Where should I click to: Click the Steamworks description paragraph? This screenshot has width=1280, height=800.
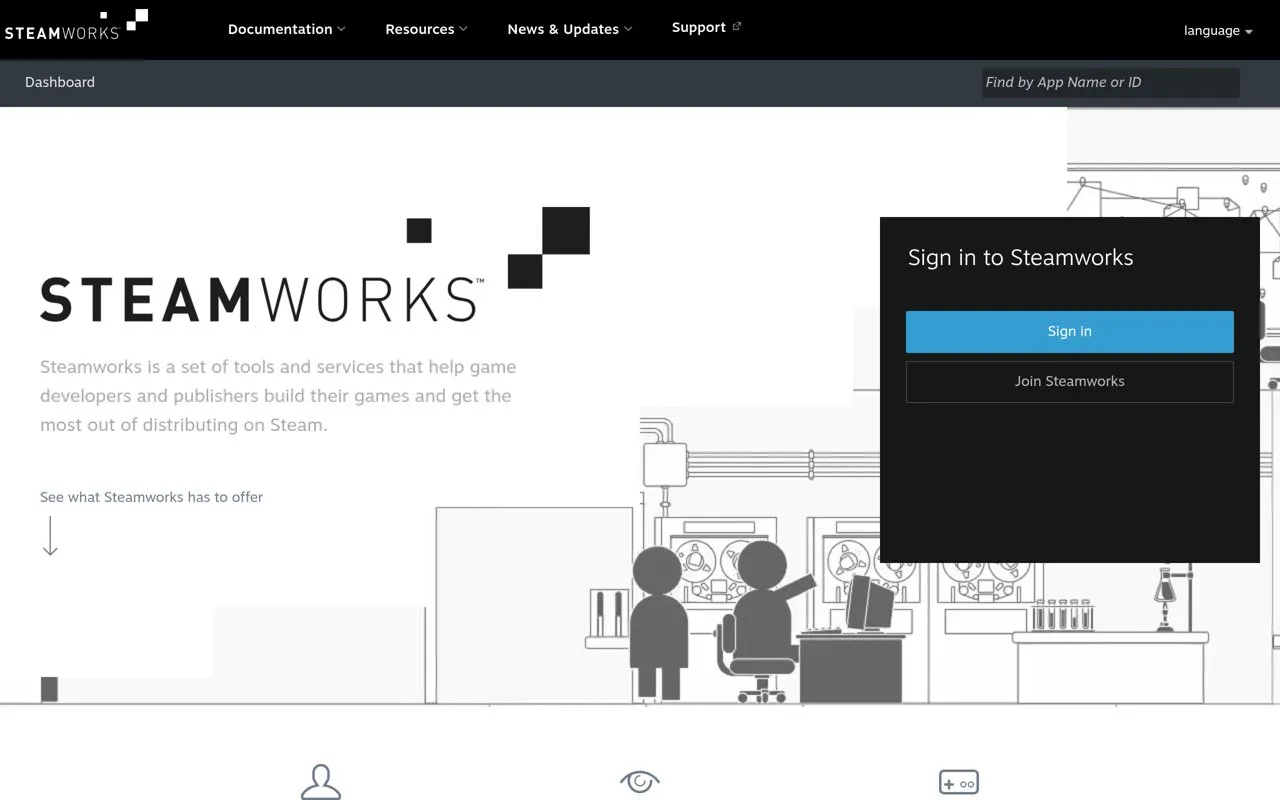point(278,396)
